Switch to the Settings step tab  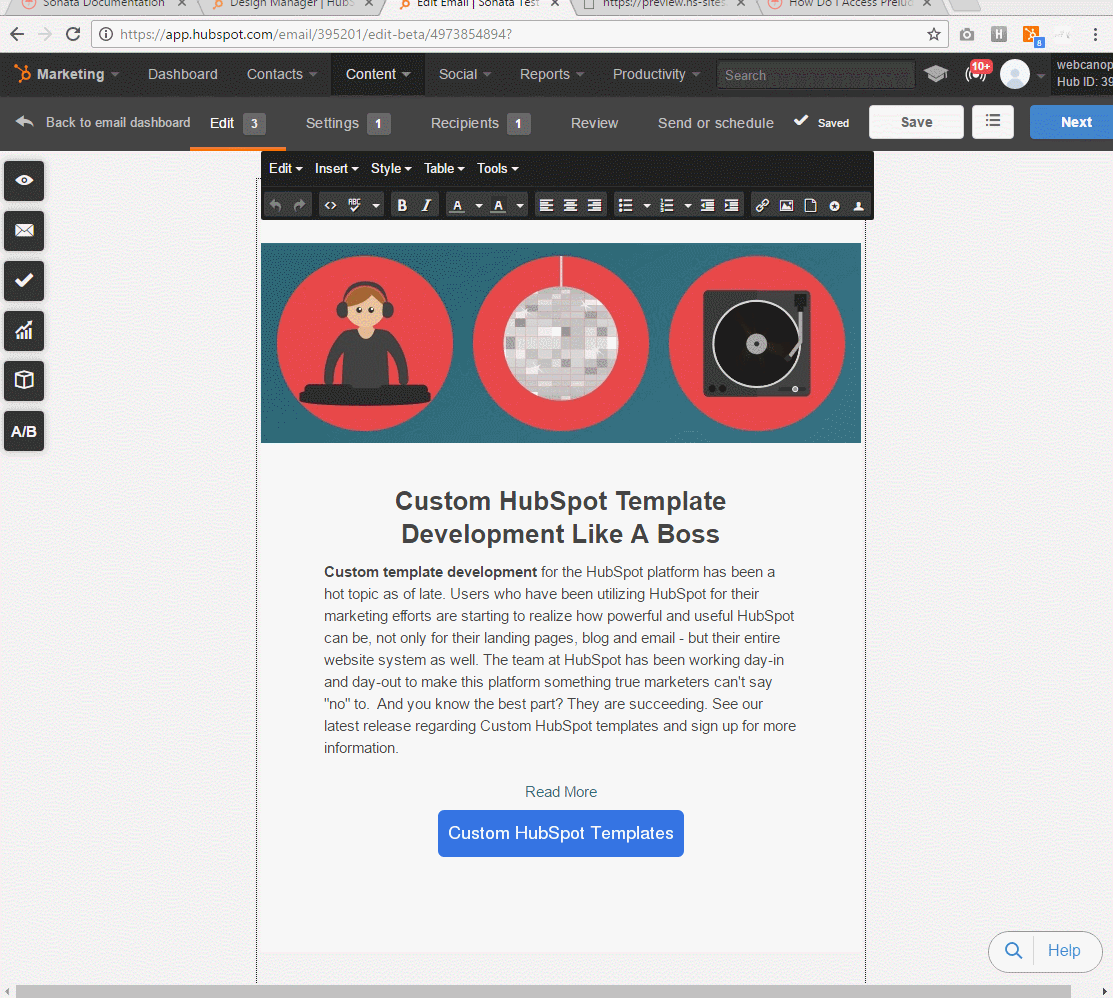click(x=348, y=124)
